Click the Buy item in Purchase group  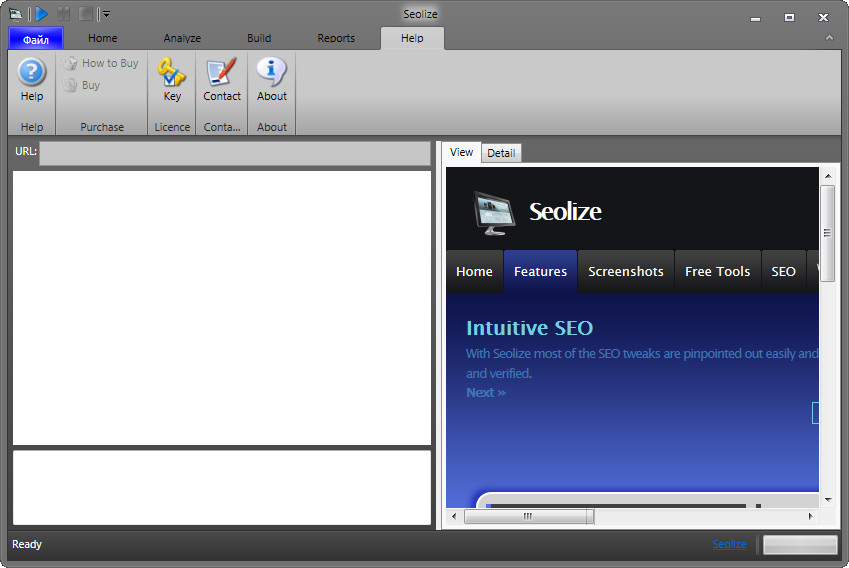(82, 85)
